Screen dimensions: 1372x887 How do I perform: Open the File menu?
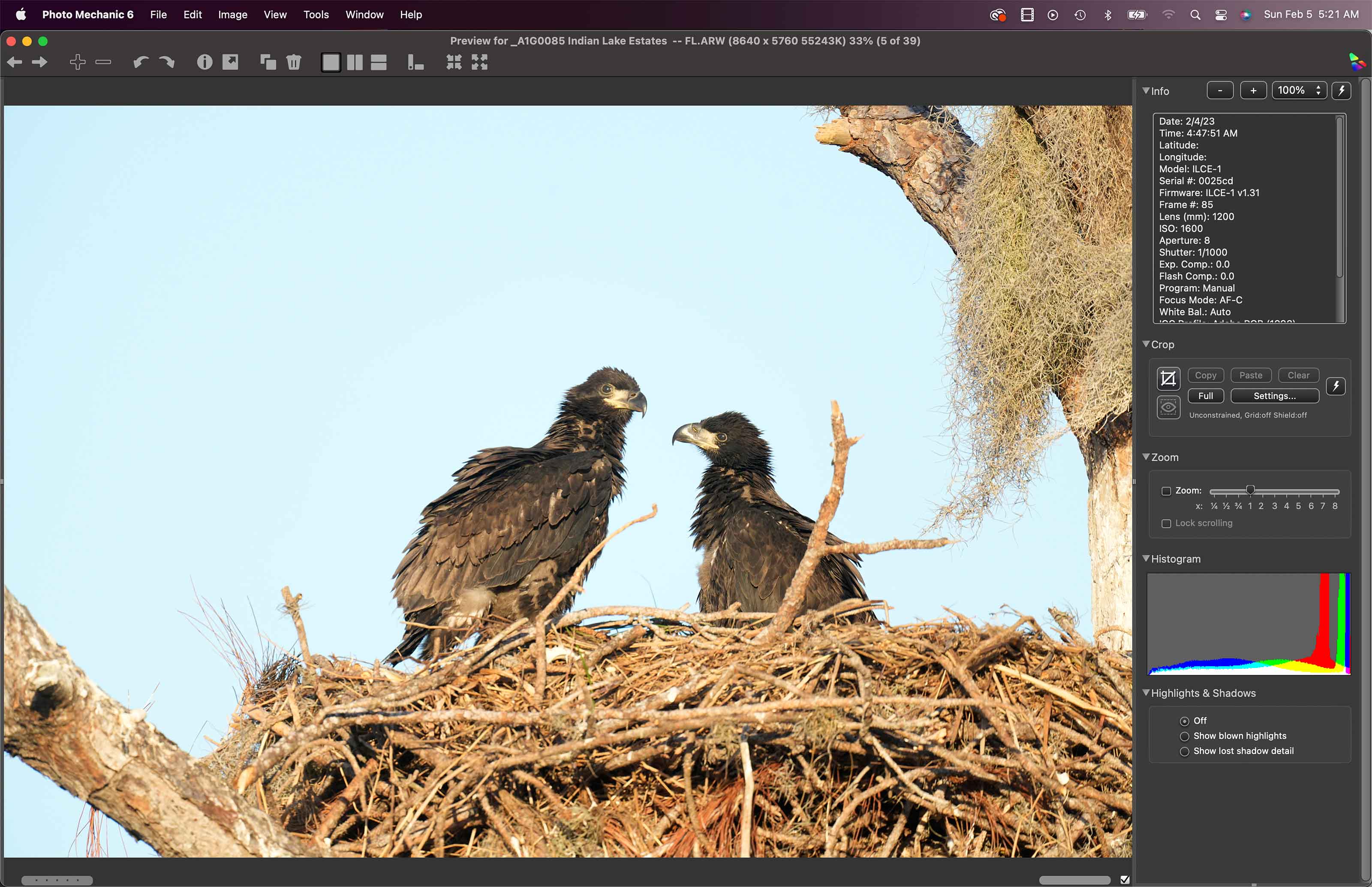(x=158, y=15)
